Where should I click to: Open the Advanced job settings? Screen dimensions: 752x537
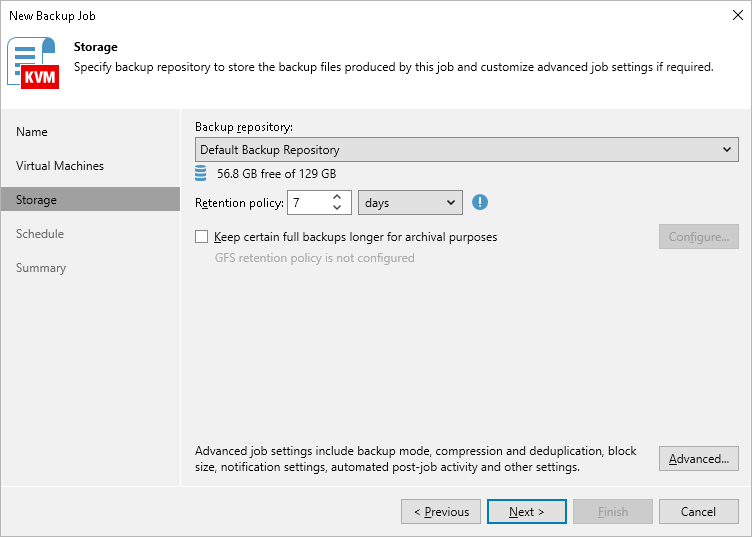click(x=699, y=459)
